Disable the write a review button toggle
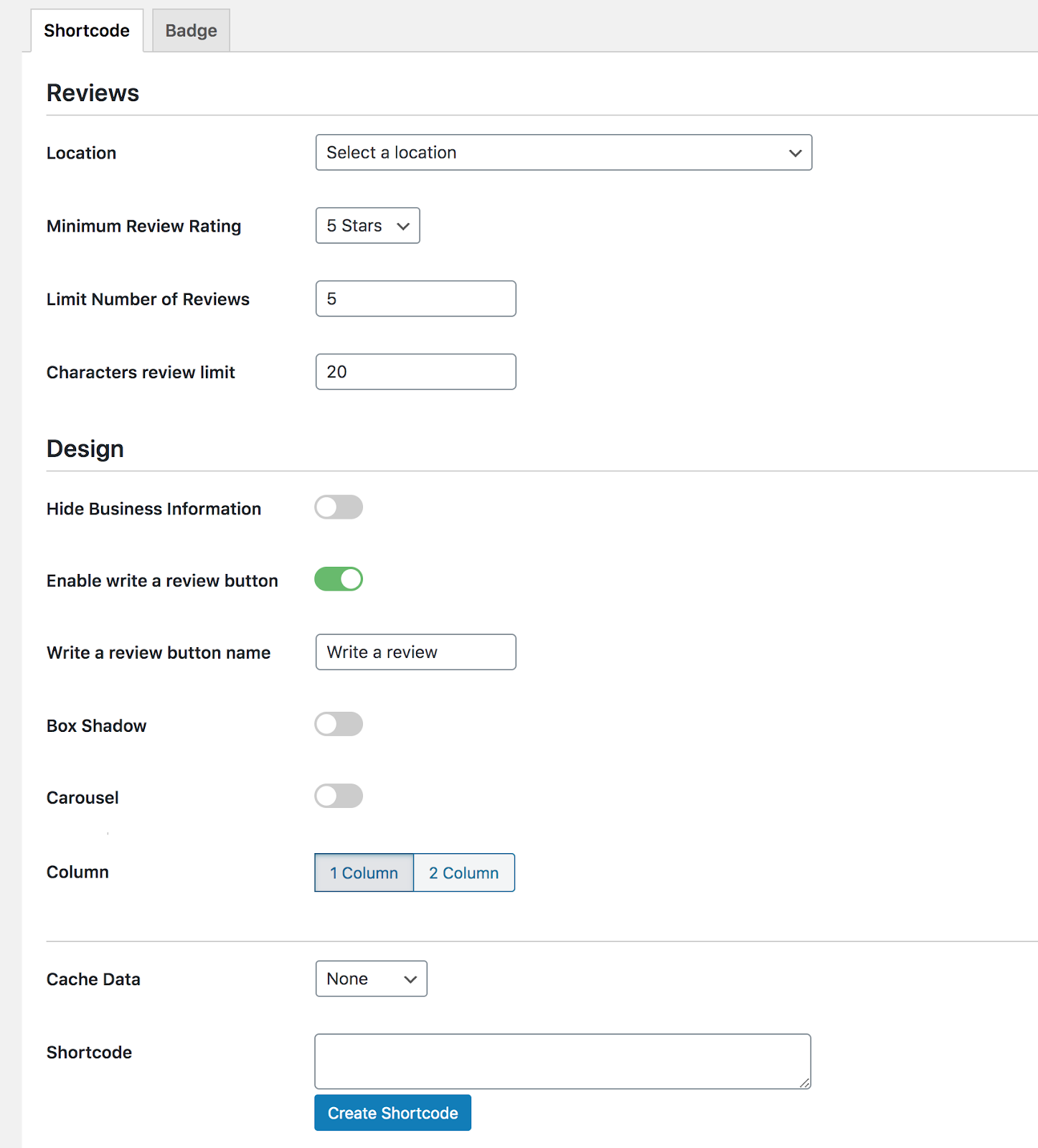Screen dimensions: 1038x1148 click(339, 579)
